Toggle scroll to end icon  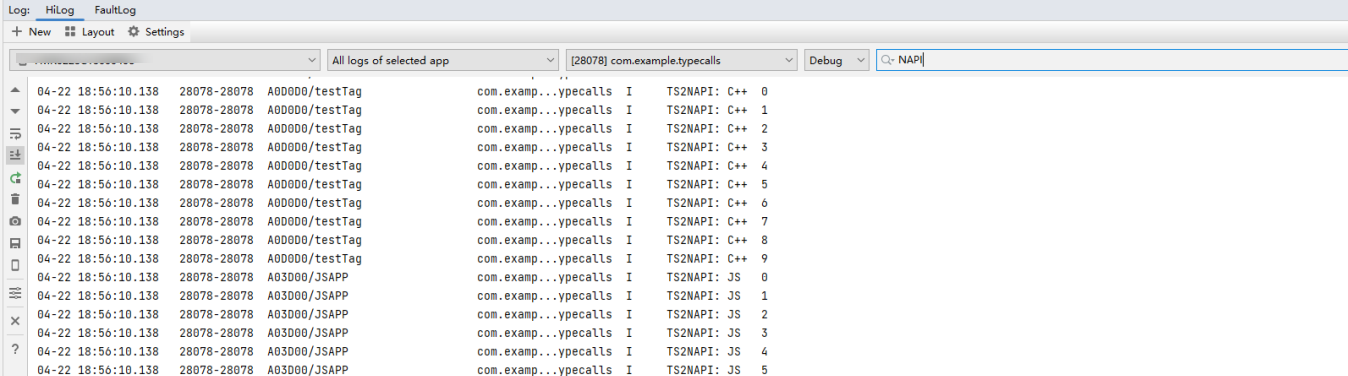(15, 155)
